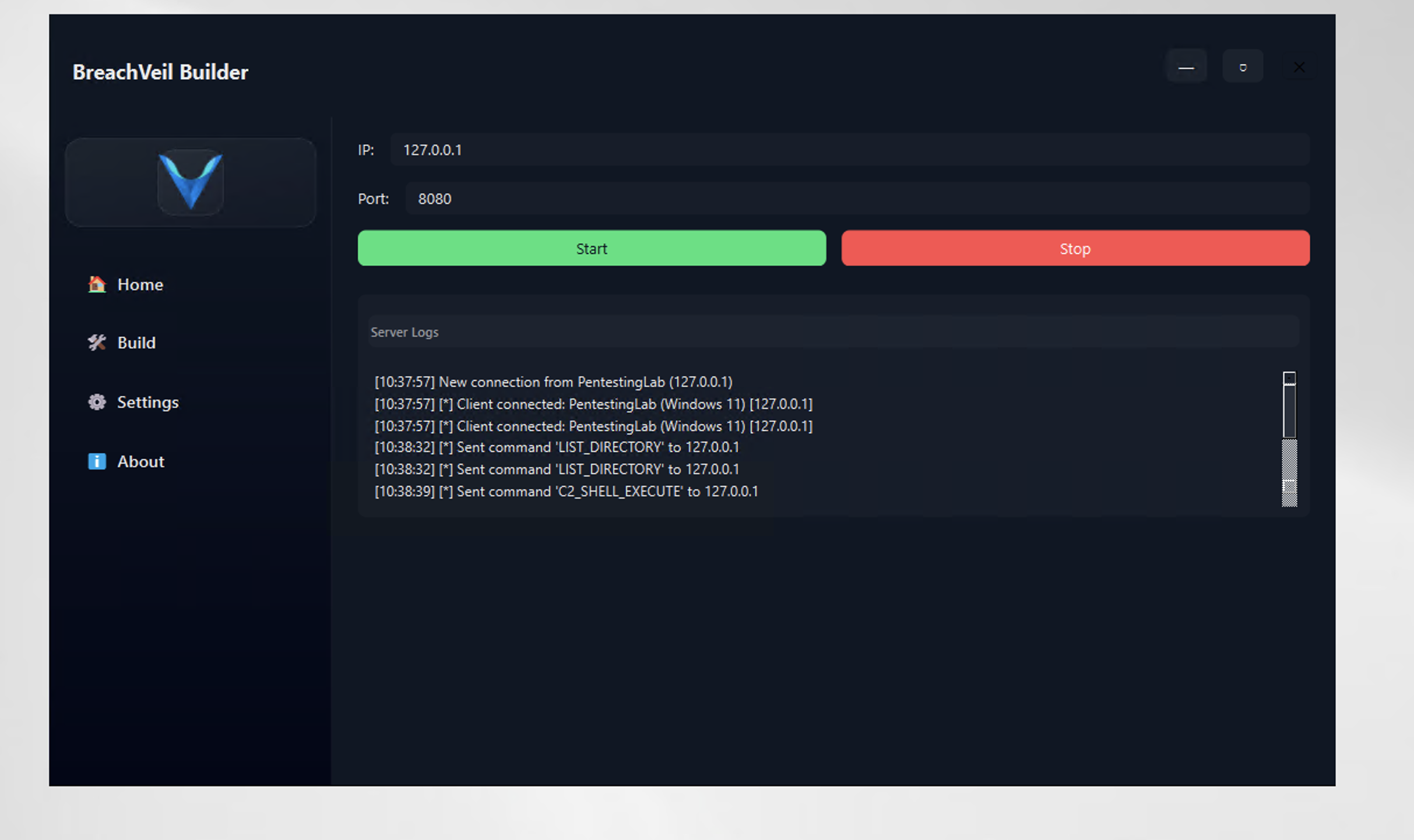1414x840 pixels.
Task: Show the About page label
Action: coord(140,461)
